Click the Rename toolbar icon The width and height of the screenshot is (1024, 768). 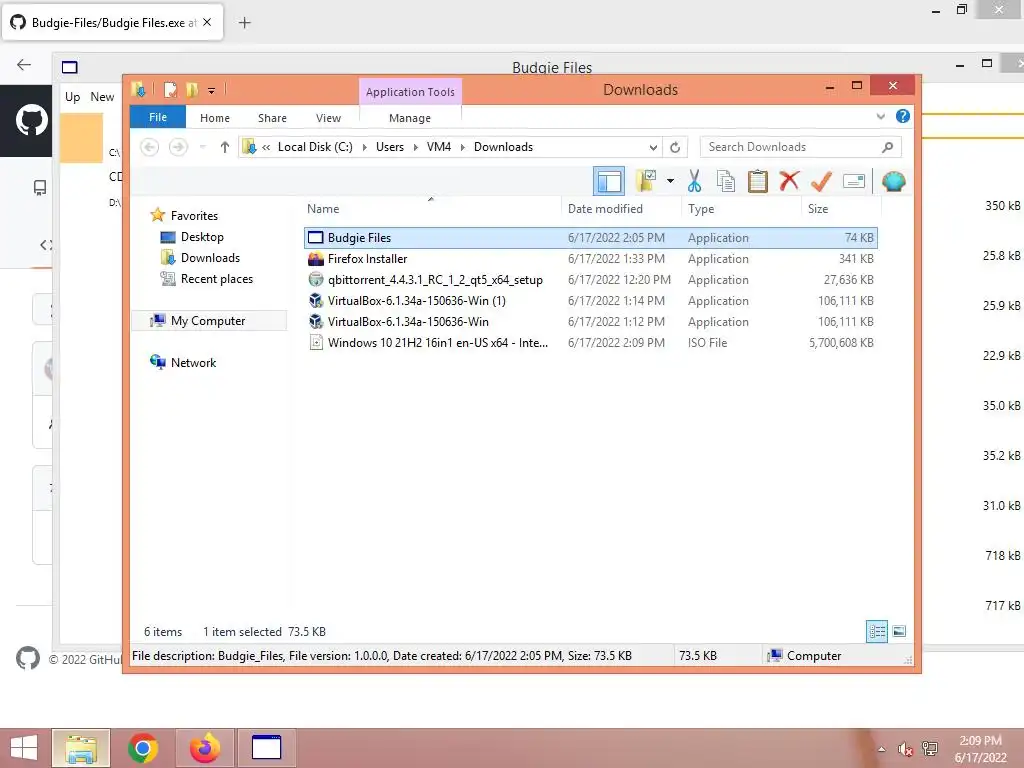pyautogui.click(x=854, y=181)
